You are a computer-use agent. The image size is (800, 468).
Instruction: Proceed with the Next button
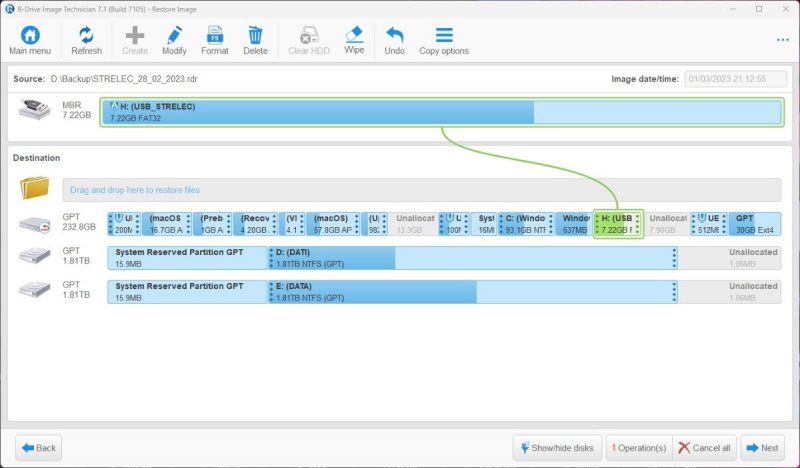pos(763,448)
